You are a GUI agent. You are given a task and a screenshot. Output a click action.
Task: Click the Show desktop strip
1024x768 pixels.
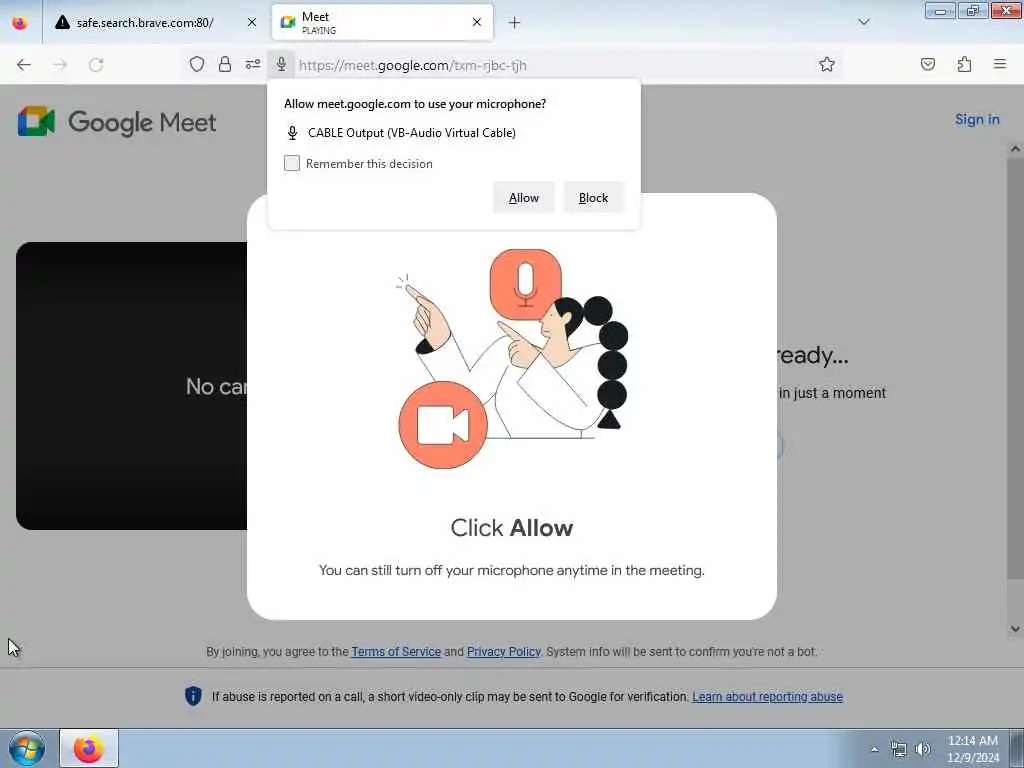pyautogui.click(x=1017, y=748)
